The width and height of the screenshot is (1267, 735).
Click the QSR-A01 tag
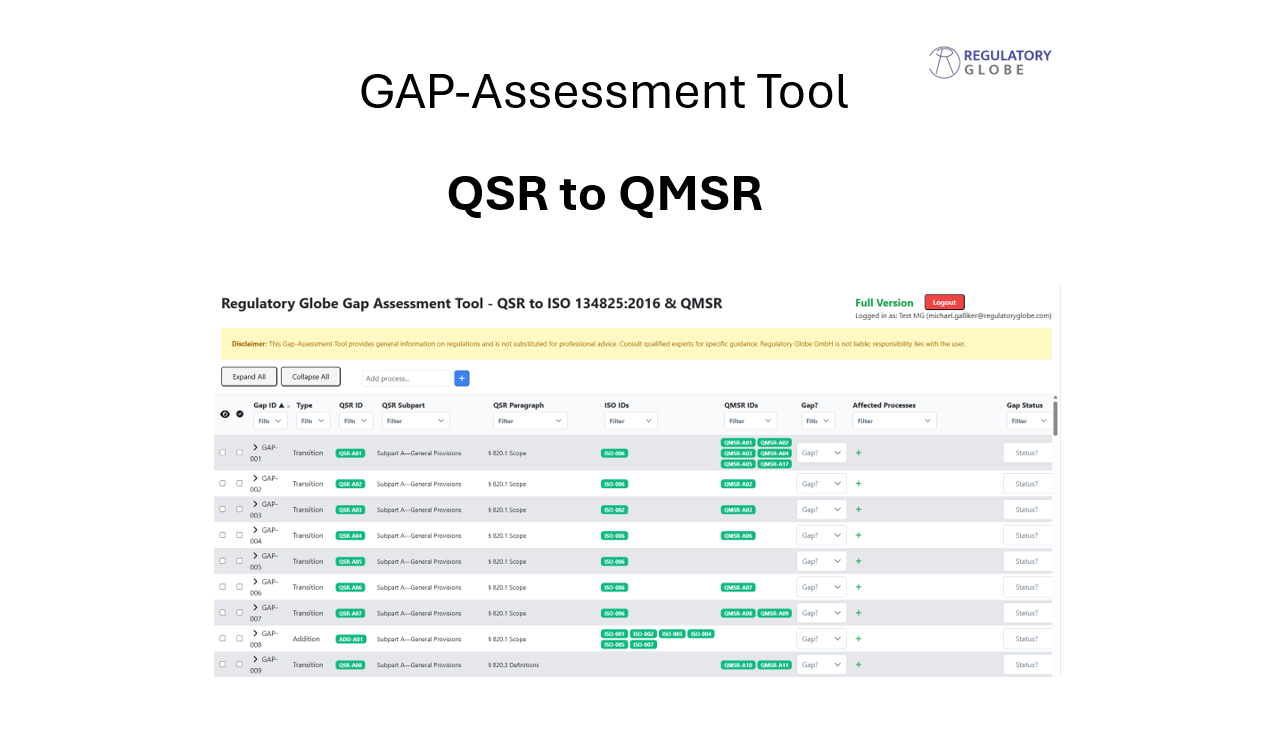tap(350, 453)
